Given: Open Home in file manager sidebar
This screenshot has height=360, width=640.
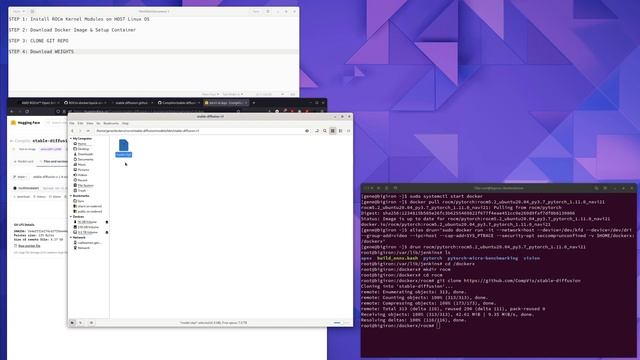Looking at the screenshot, I should (82, 144).
